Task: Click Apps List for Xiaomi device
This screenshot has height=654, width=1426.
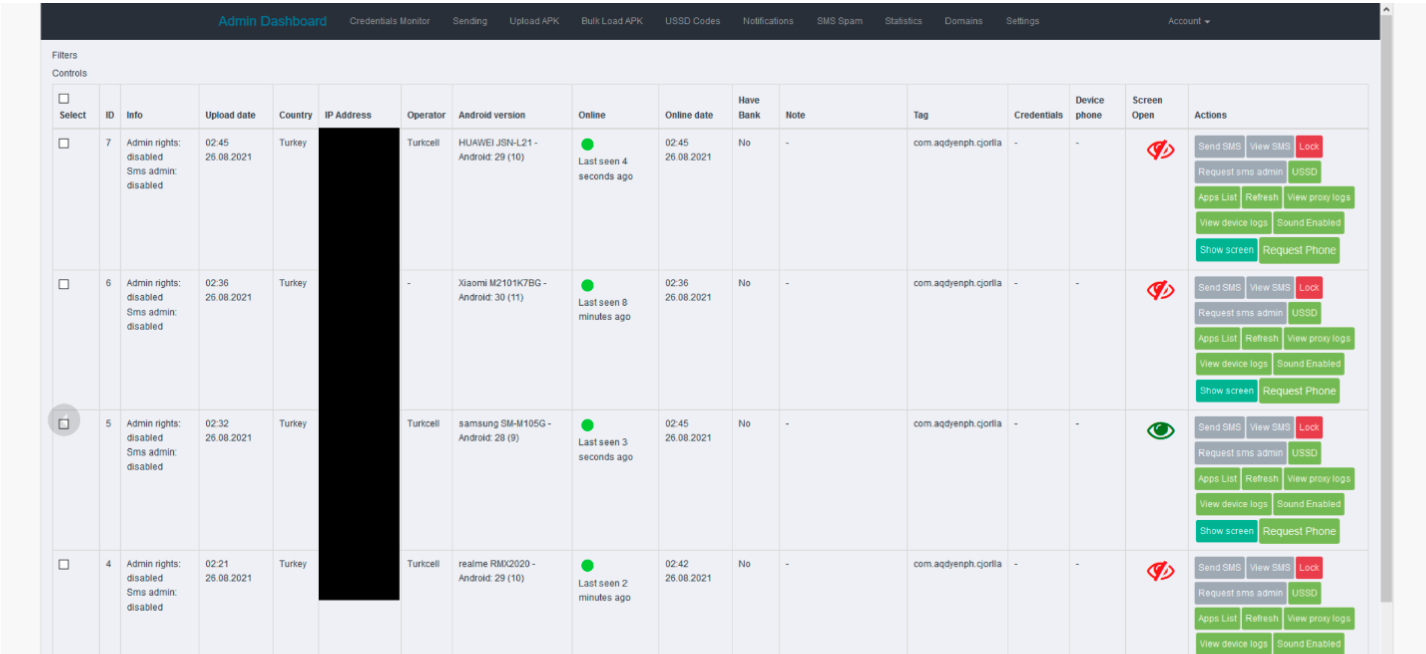Action: (1217, 338)
